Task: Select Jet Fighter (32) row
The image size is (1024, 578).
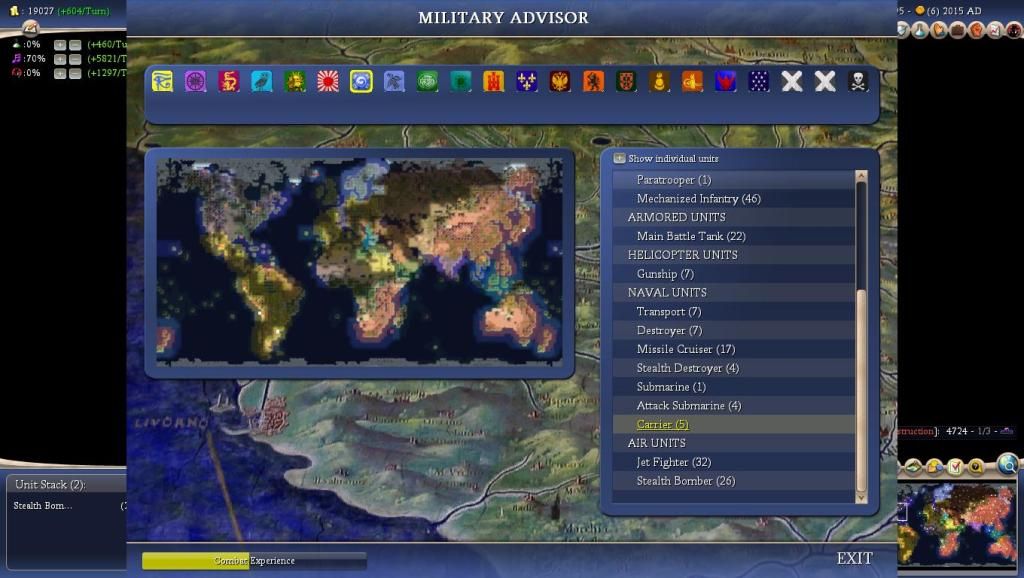Action: 733,462
